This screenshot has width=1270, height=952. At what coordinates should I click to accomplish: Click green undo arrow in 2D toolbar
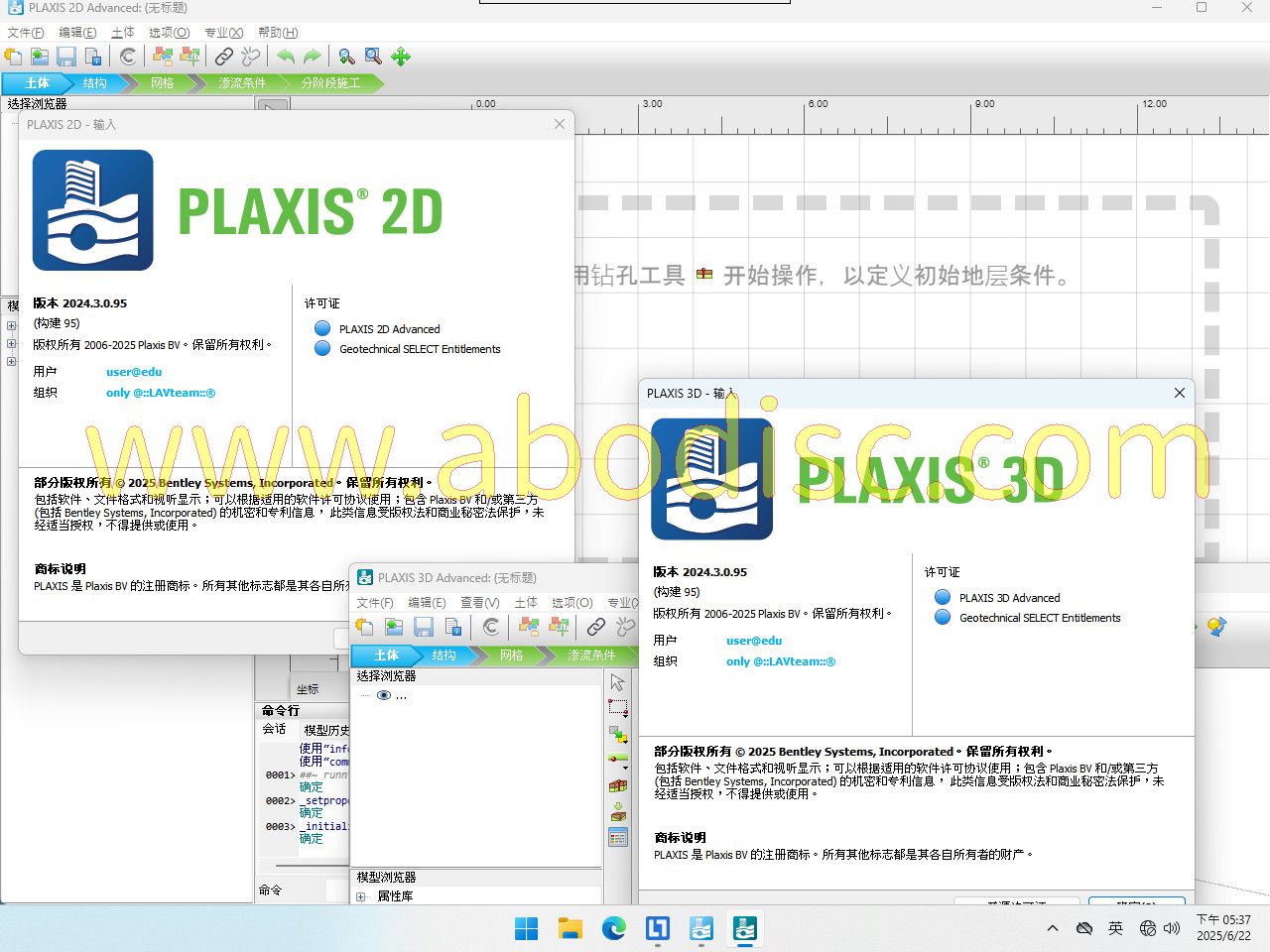point(286,57)
